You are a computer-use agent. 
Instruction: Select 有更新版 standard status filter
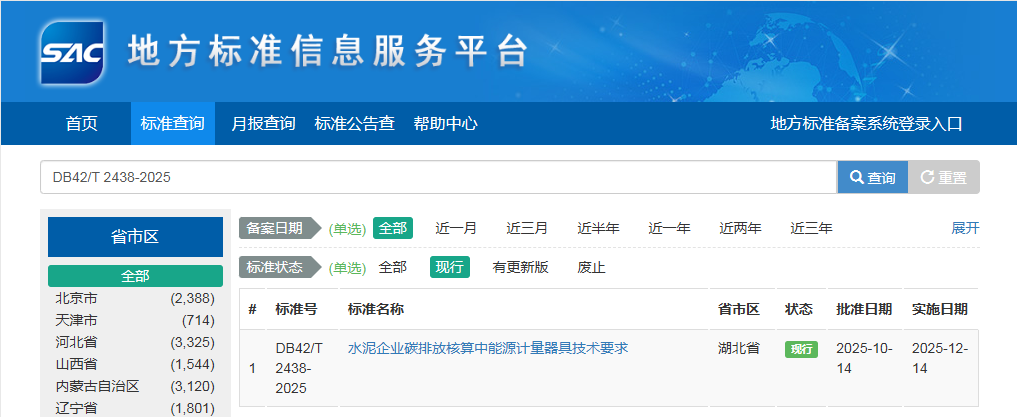coord(520,267)
